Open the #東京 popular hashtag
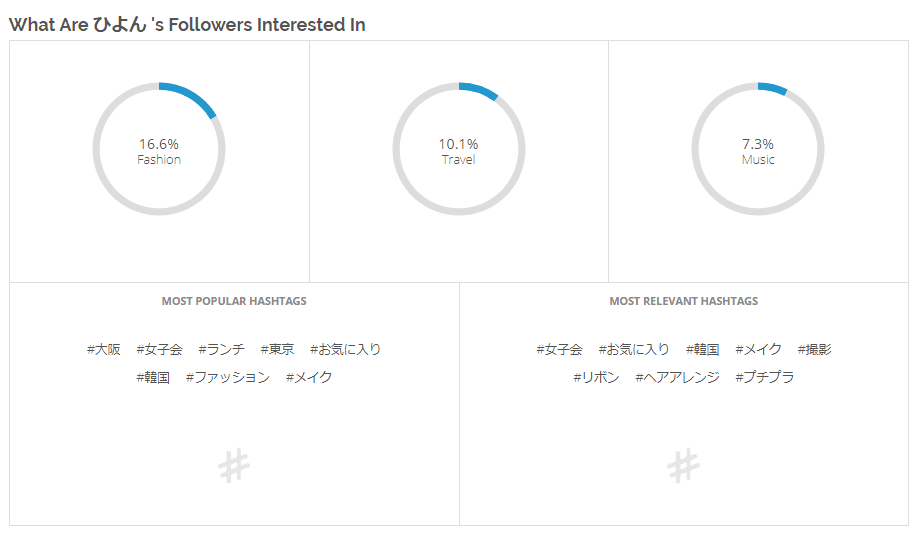This screenshot has width=915, height=533. coord(277,350)
